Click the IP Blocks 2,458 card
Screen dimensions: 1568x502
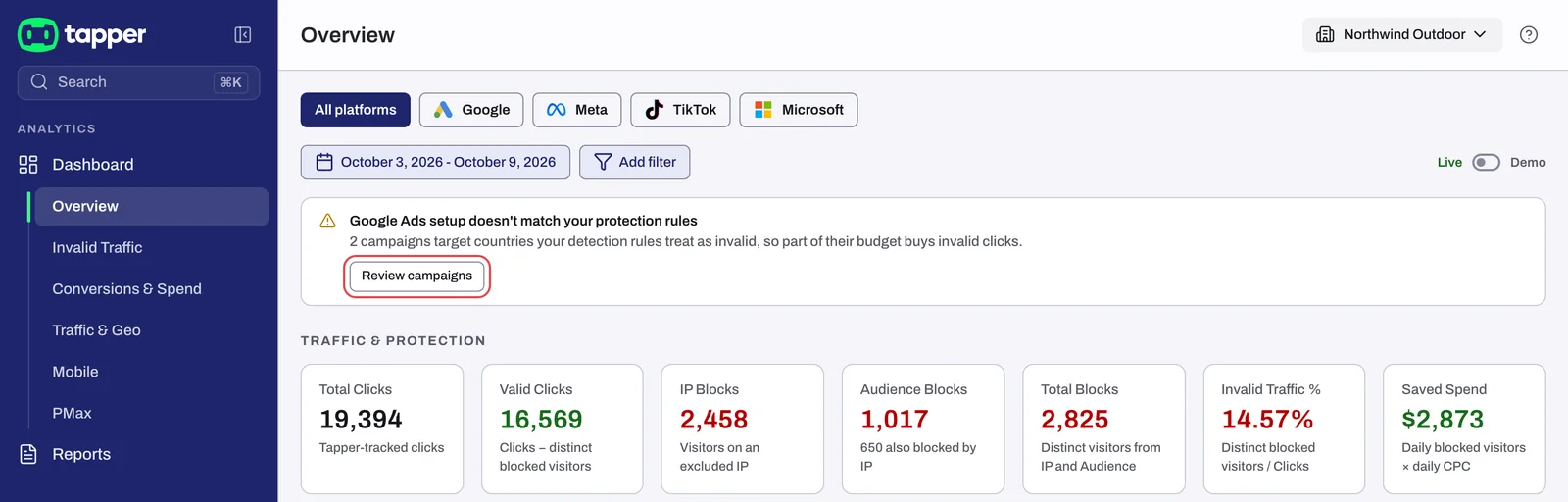[x=743, y=428]
